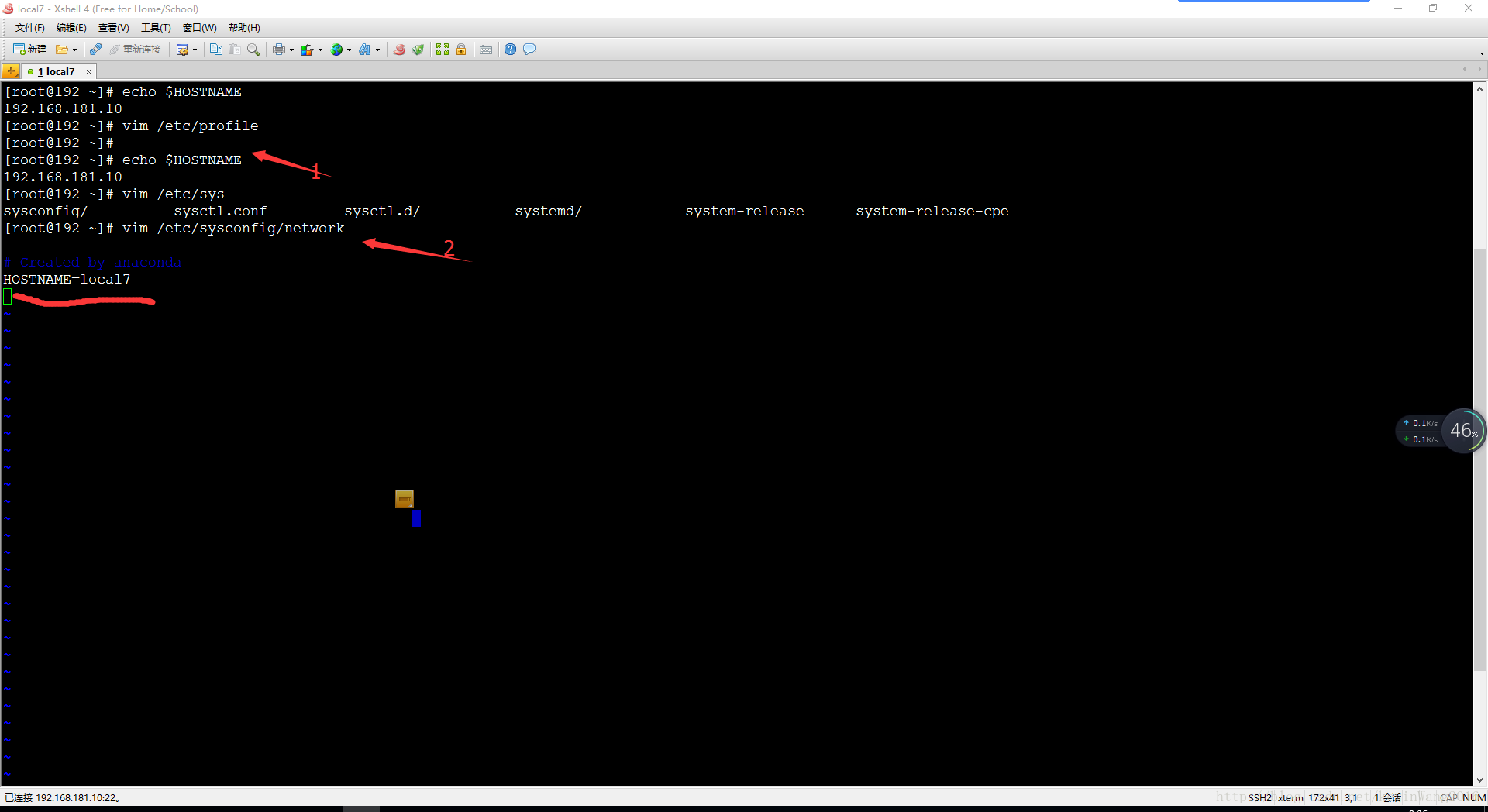This screenshot has width=1488, height=812.
Task: Click the Reconnect (重新连接) button
Action: 135,50
